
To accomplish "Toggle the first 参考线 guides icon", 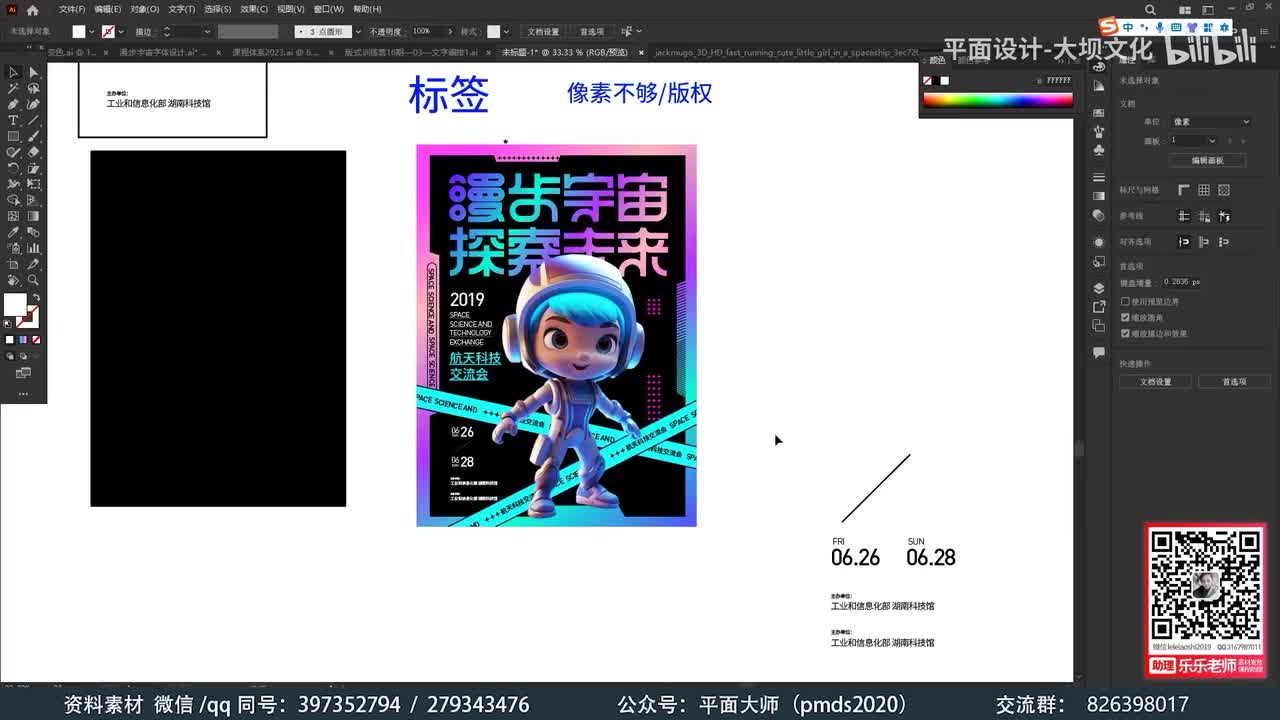I will tap(1184, 216).
